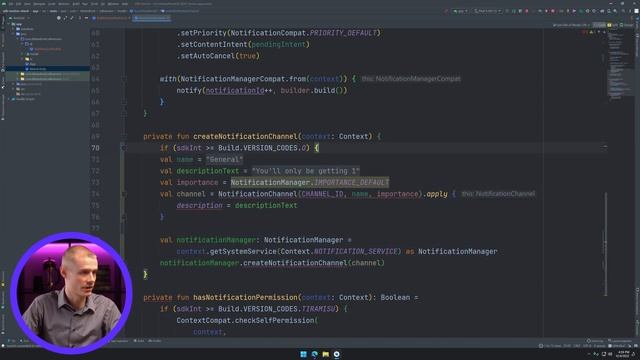Click the red error indicator in editor corner
This screenshot has height=360, width=640.
coord(585,32)
